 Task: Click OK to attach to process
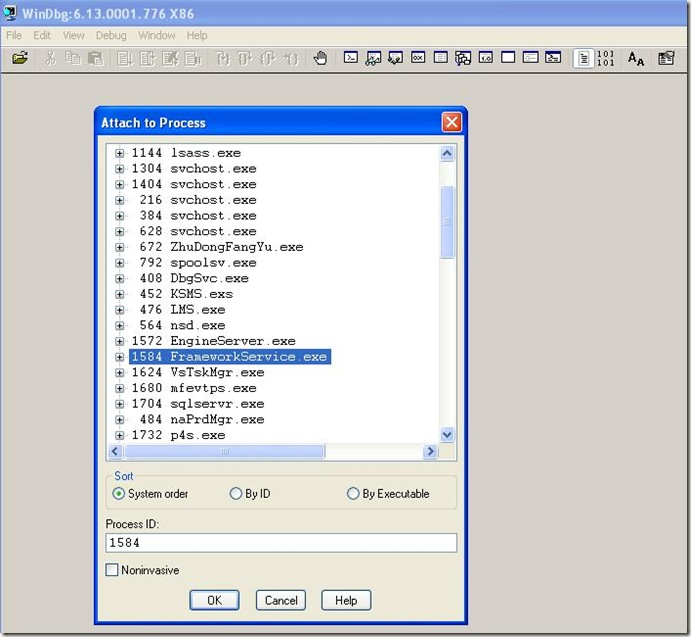click(215, 600)
